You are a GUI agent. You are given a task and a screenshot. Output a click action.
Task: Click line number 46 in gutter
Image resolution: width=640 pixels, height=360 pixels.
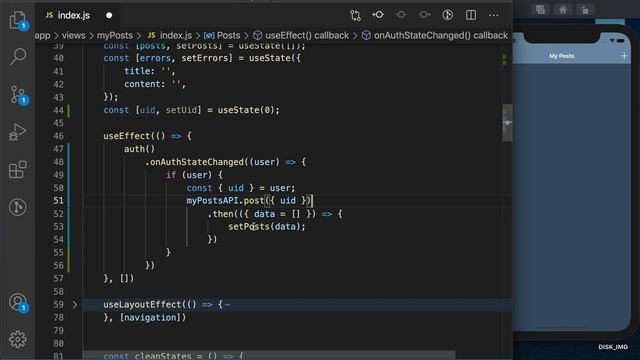[58, 136]
